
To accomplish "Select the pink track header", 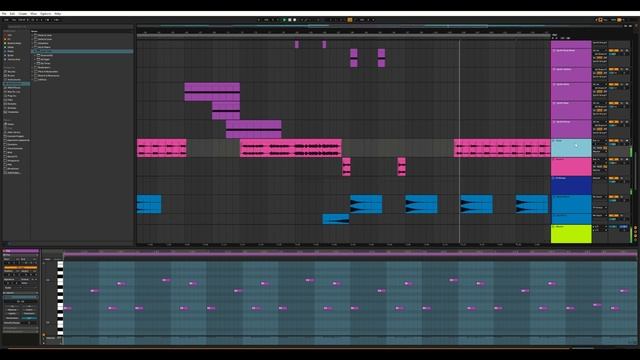I will pos(571,167).
